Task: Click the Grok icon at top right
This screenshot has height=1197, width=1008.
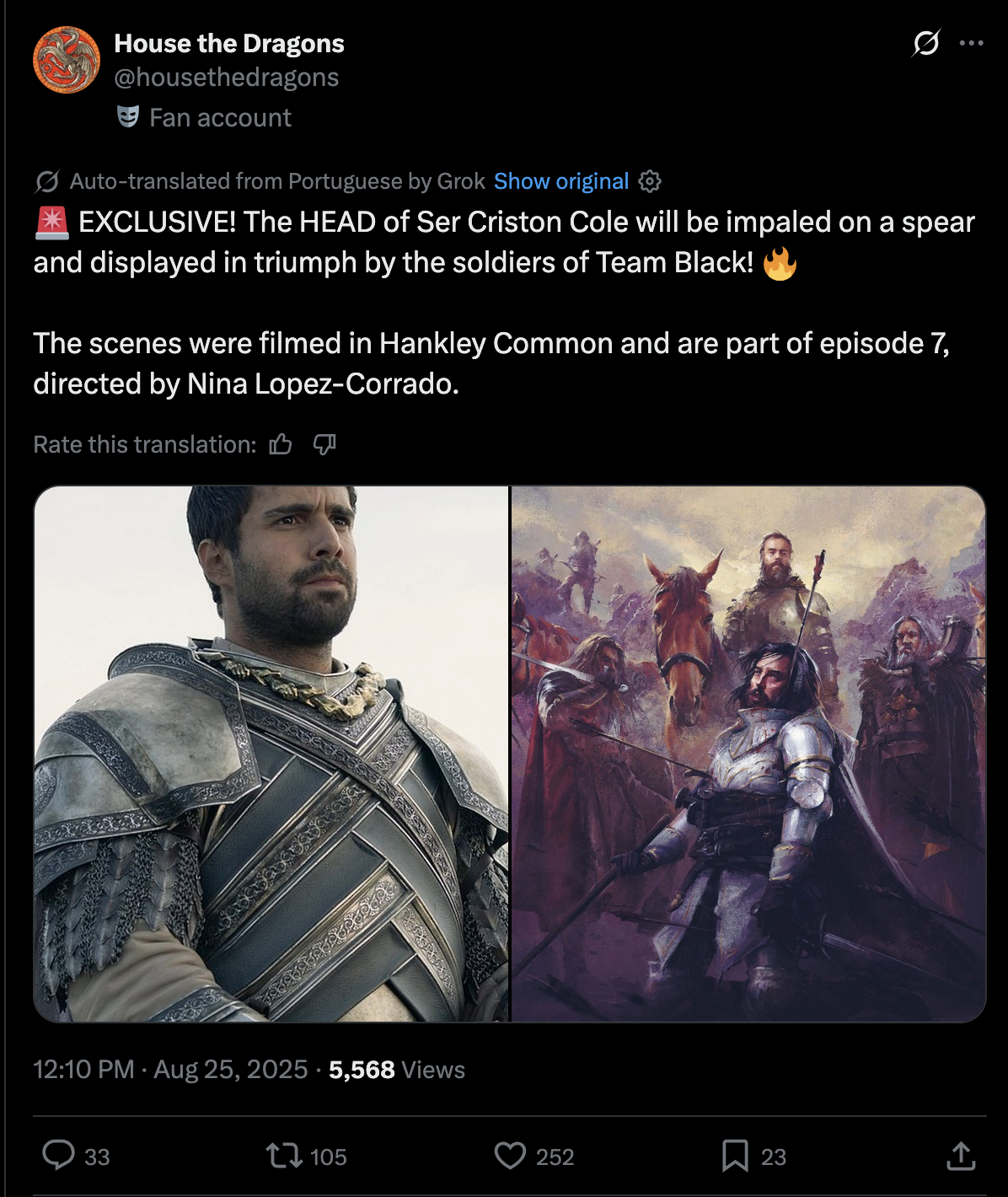Action: 925,43
